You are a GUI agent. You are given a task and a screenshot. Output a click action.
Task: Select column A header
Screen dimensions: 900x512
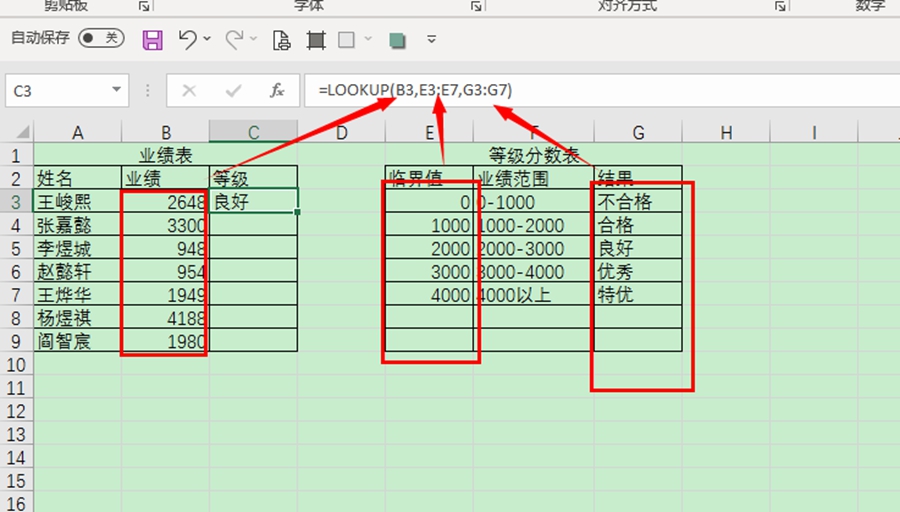click(77, 133)
